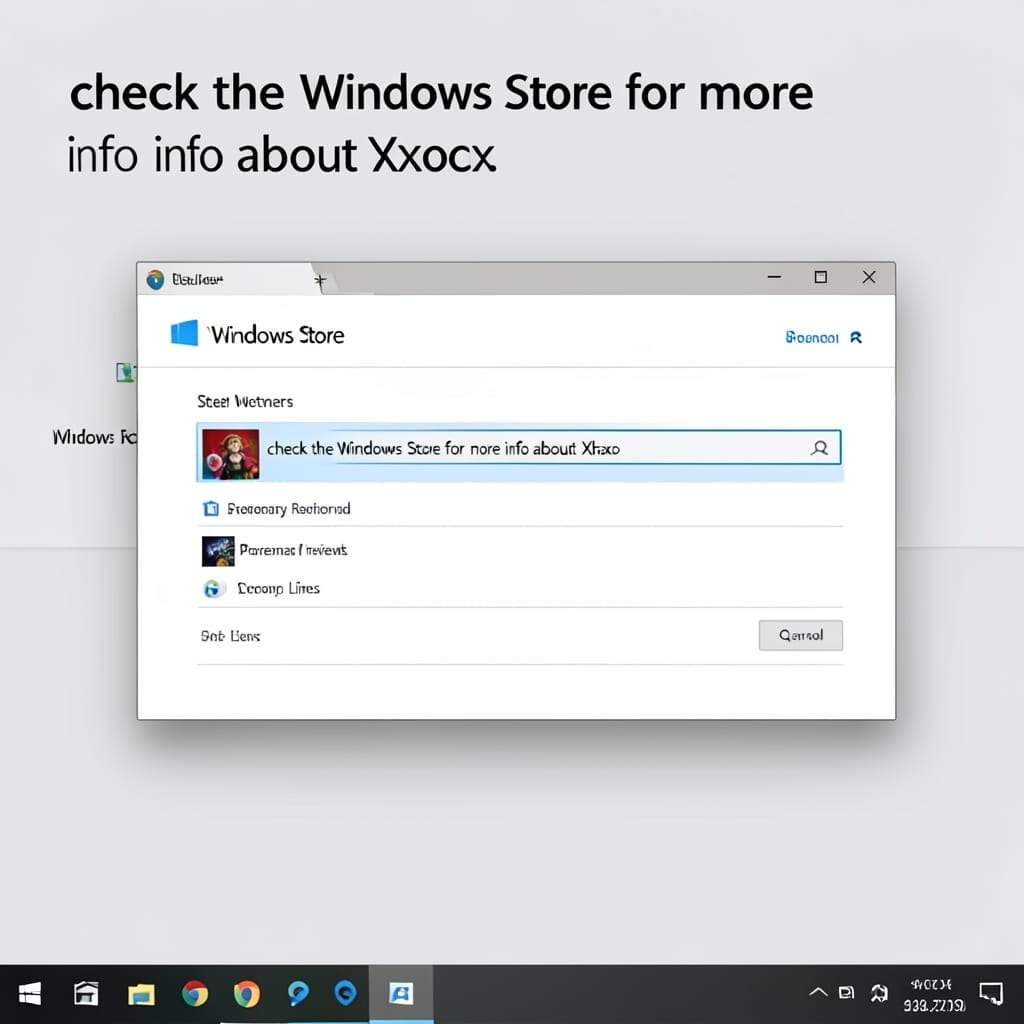Select the browser tab label
1024x1024 pixels.
[x=197, y=280]
